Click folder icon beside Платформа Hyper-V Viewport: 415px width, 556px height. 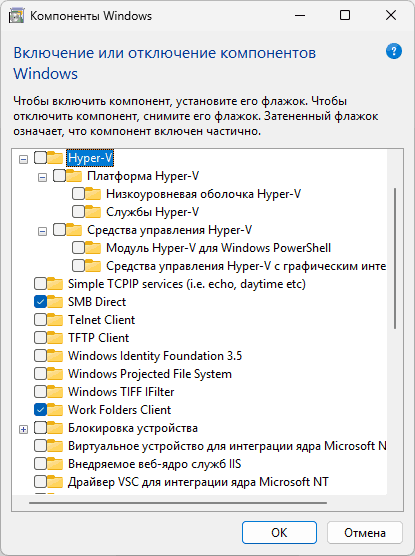pos(74,176)
